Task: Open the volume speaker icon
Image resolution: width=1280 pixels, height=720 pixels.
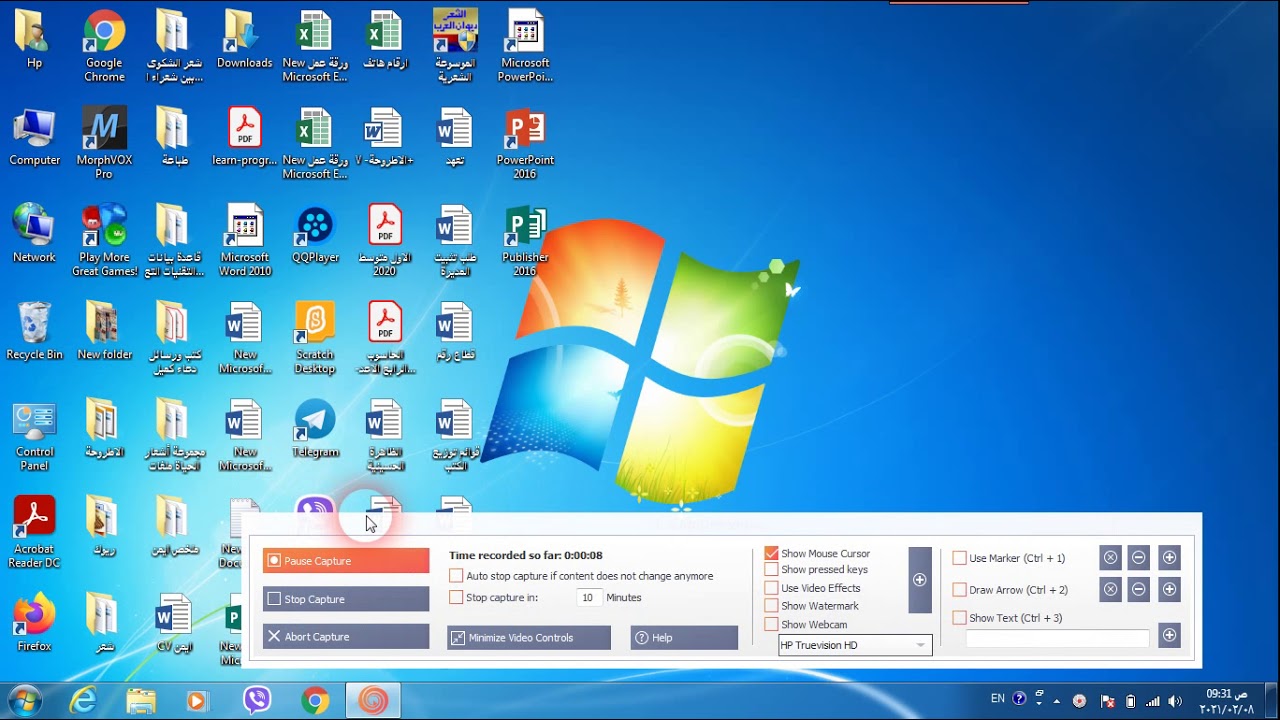Action: [x=1175, y=701]
